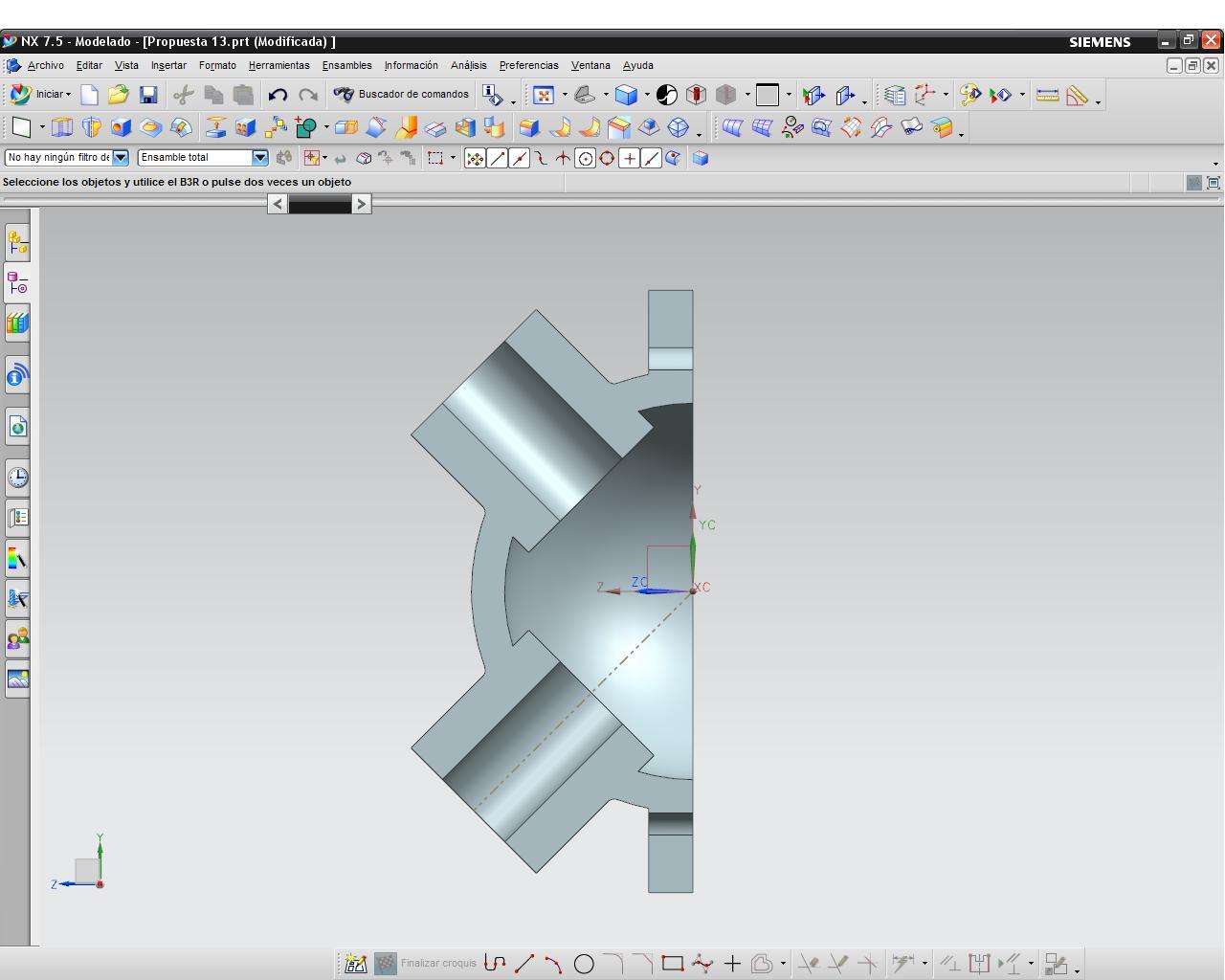1225x980 pixels.
Task: Select the Arc sketch tool
Action: 553,964
